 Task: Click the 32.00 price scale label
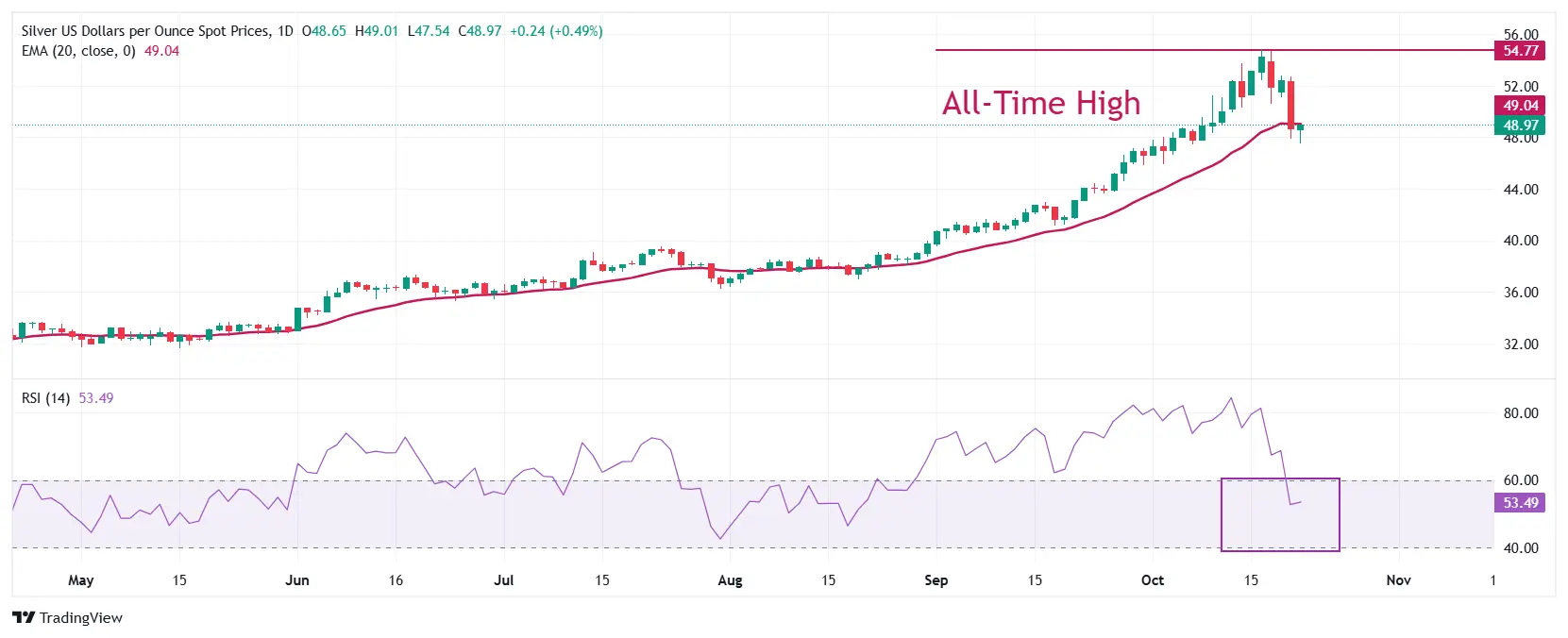1520,344
